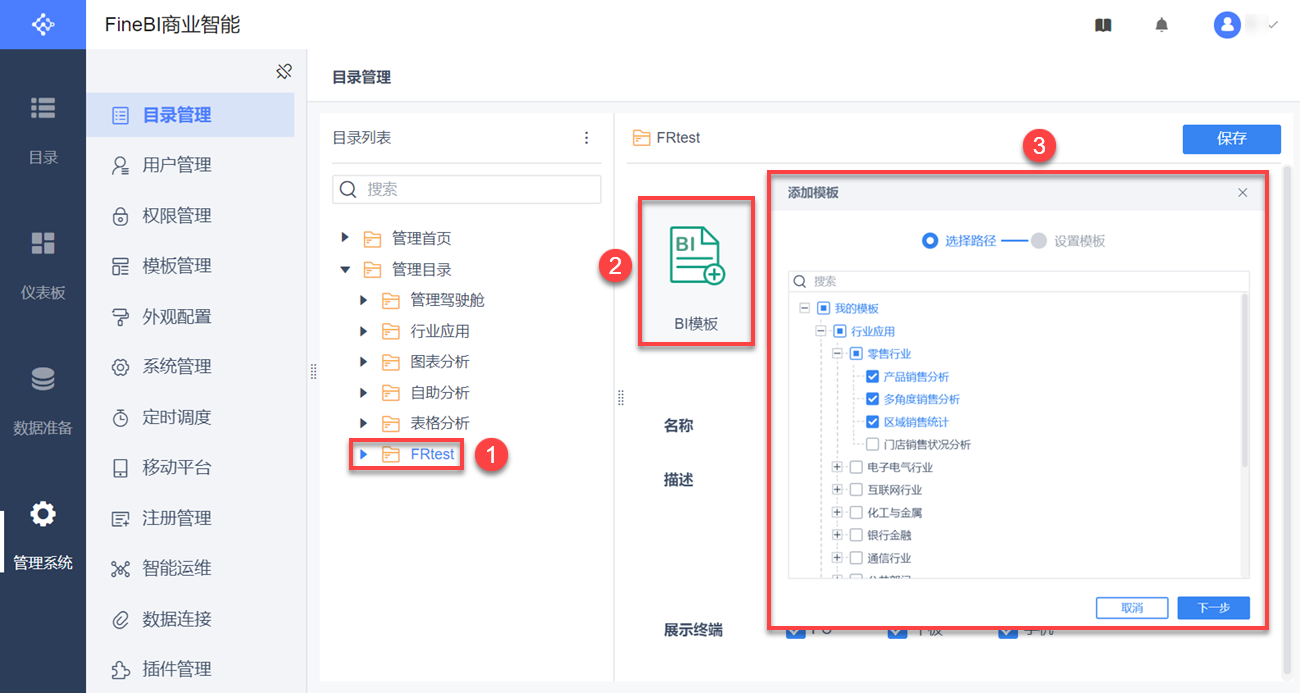Toggle the 零售行业 checkbox
Viewport: 1300px width, 693px height.
point(856,354)
